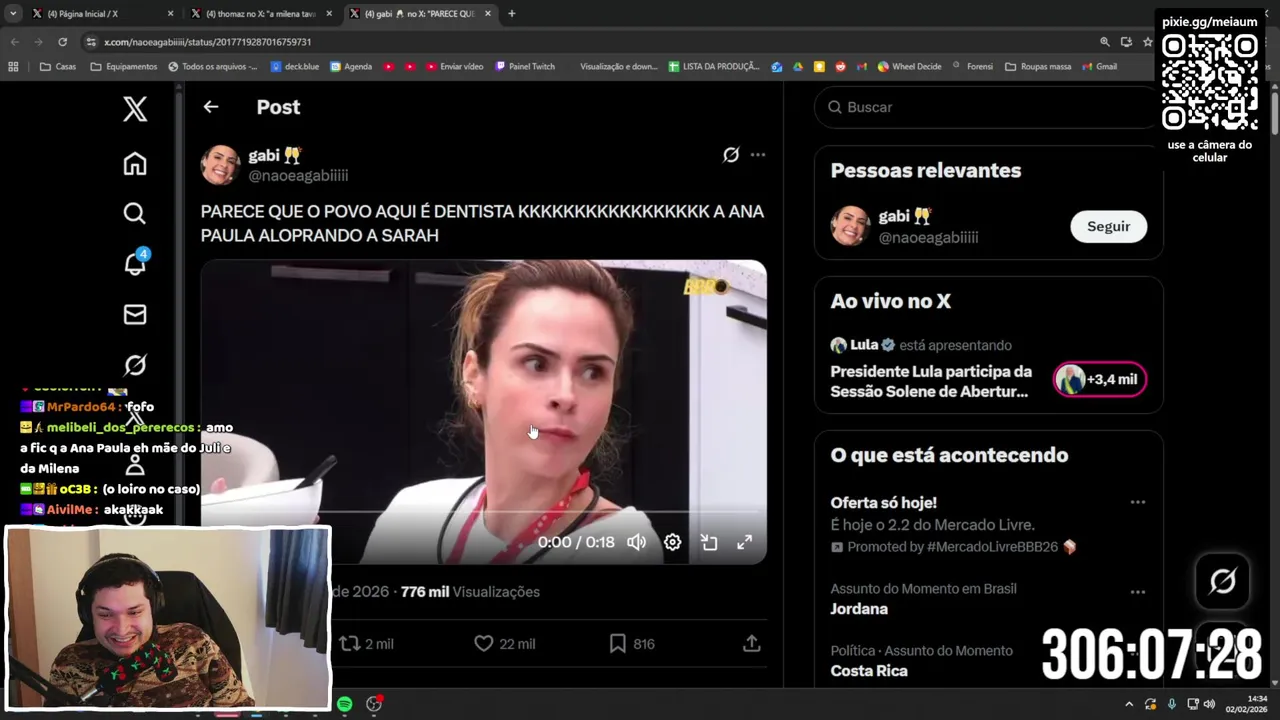Open gabi's avatar on the post
1280x720 pixels.
coord(220,165)
